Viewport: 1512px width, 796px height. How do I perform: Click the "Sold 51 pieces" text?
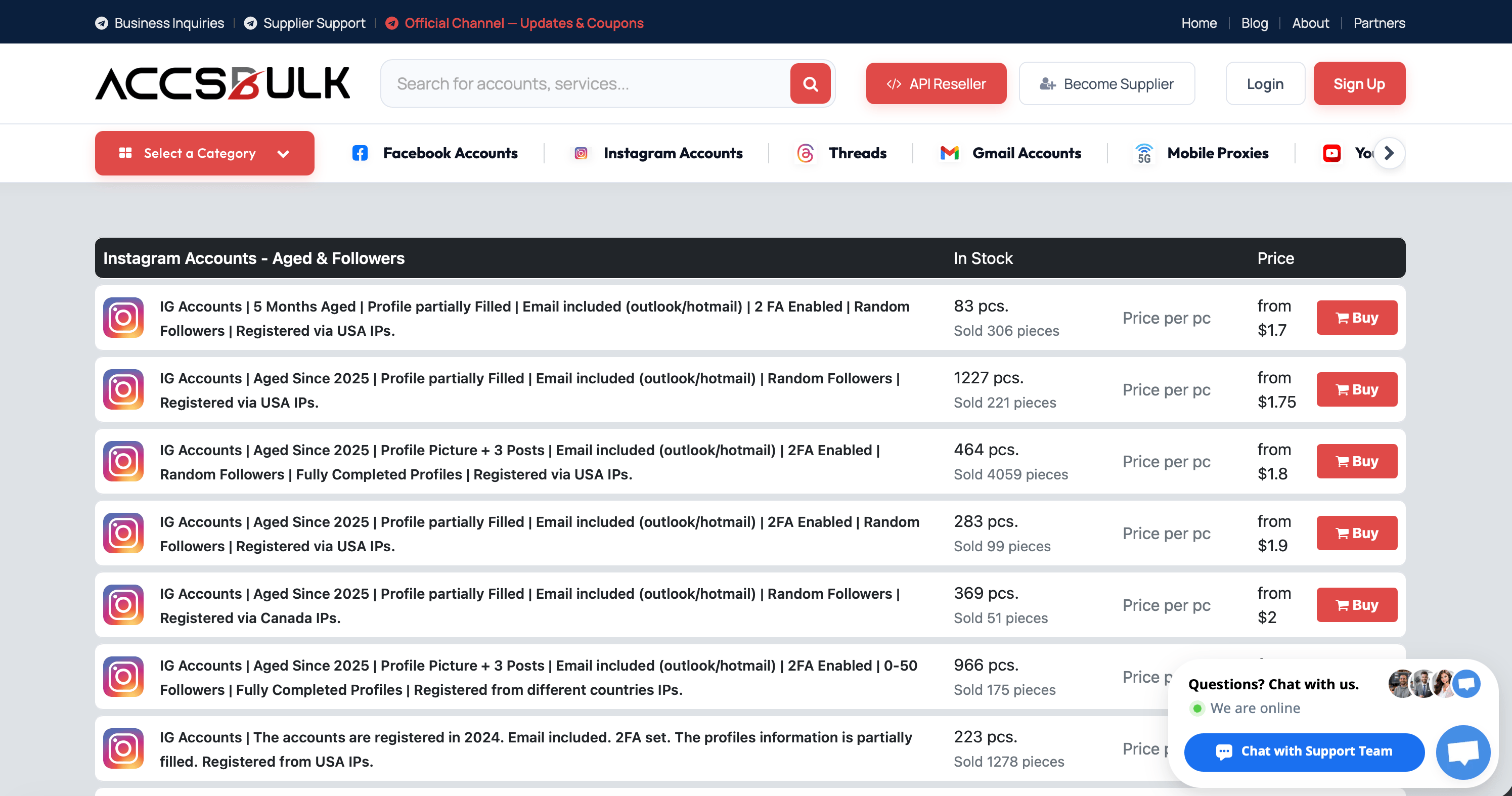point(1001,618)
